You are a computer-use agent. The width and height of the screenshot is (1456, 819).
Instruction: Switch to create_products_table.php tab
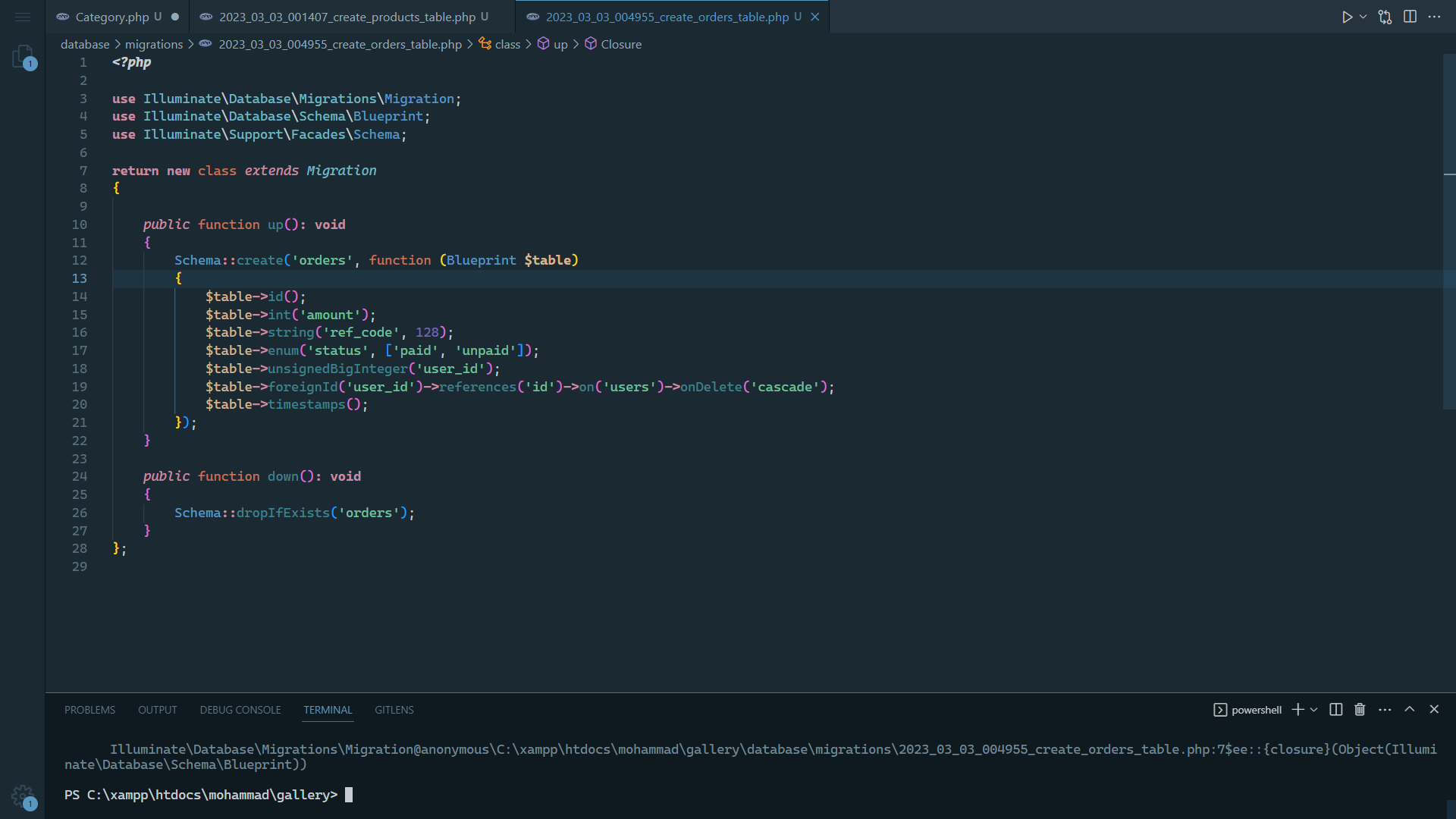coord(347,17)
